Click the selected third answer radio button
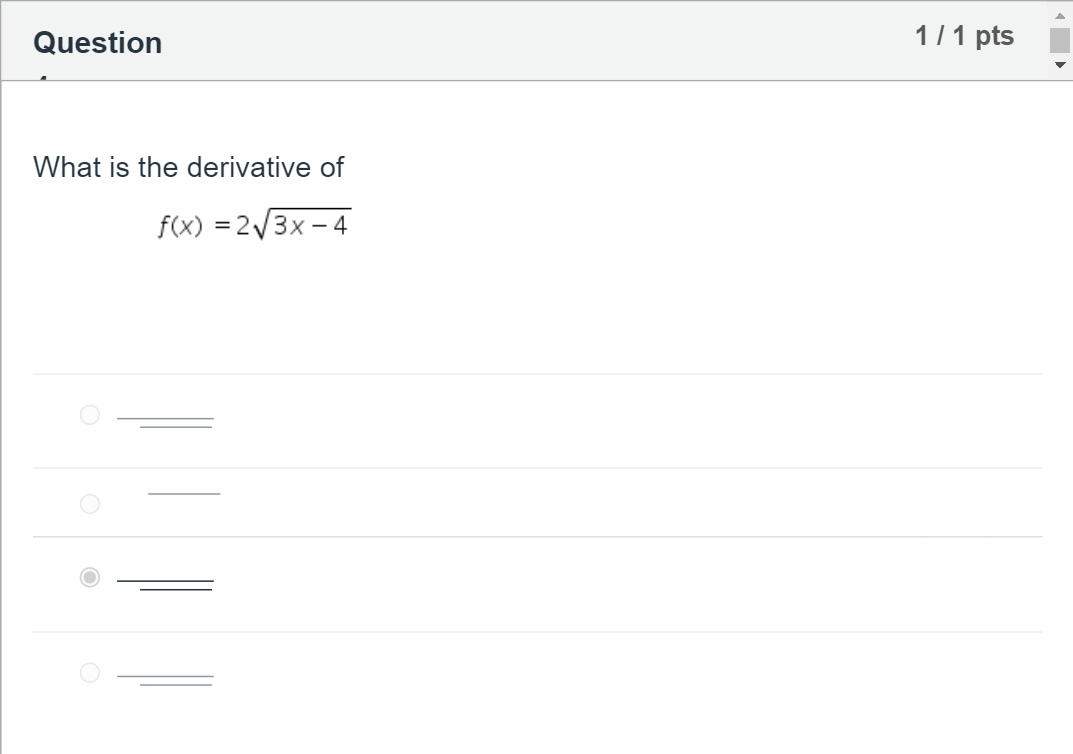This screenshot has height=754, width=1073. coord(90,577)
